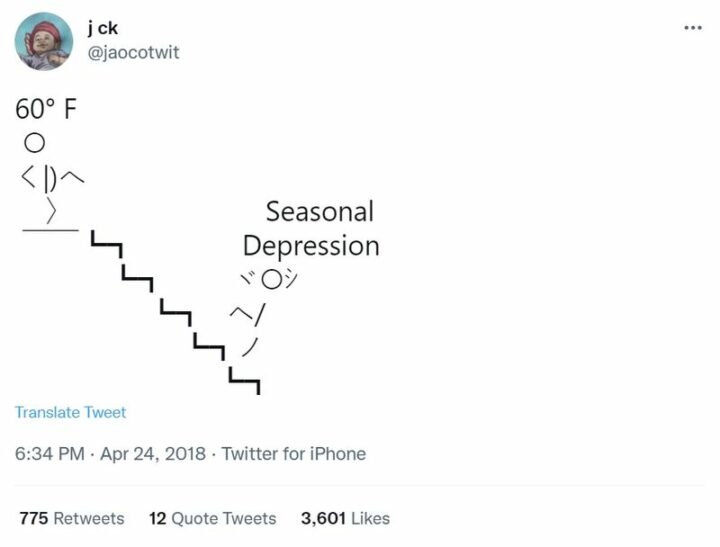Click the flat ledge under the standing figure
The width and height of the screenshot is (720, 547).
click(50, 230)
